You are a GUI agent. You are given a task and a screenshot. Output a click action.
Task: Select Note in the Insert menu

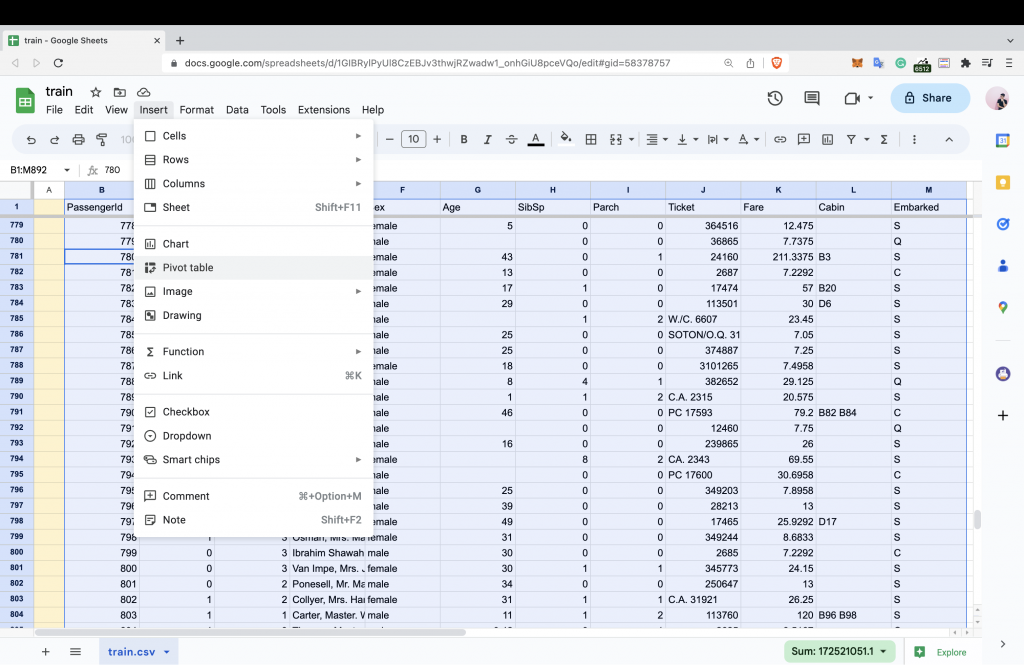tap(254, 520)
